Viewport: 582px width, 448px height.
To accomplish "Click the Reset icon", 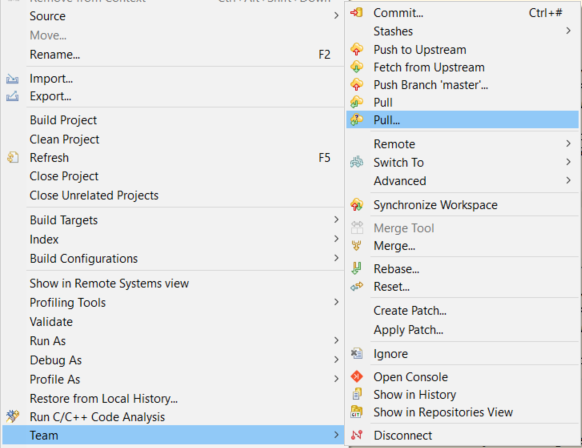I will click(x=357, y=286).
